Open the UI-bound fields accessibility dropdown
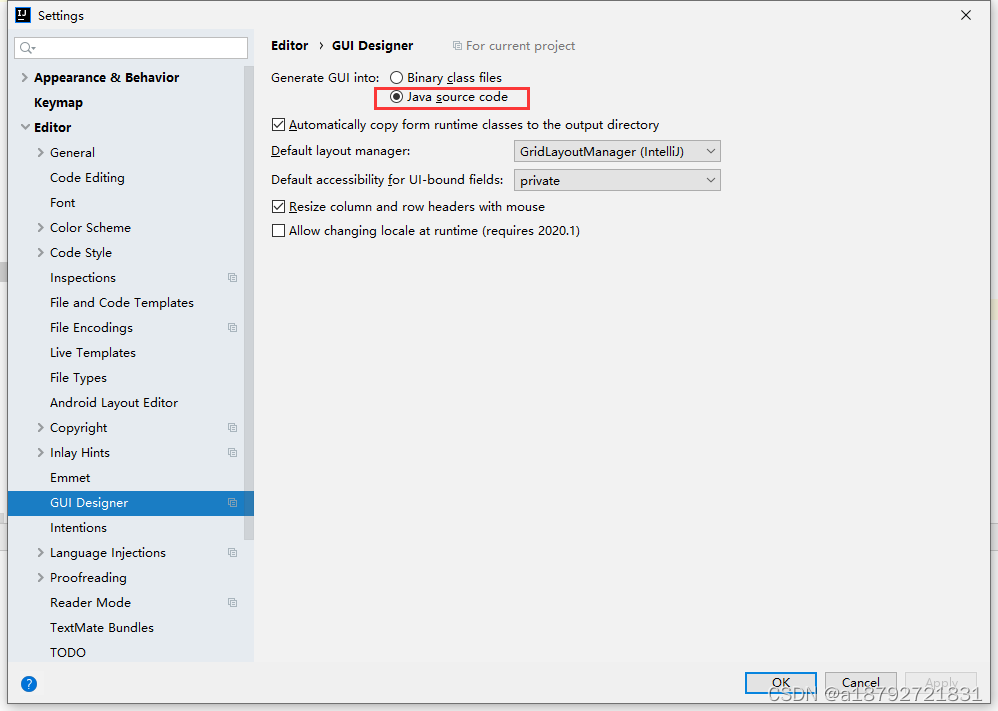 [x=617, y=180]
